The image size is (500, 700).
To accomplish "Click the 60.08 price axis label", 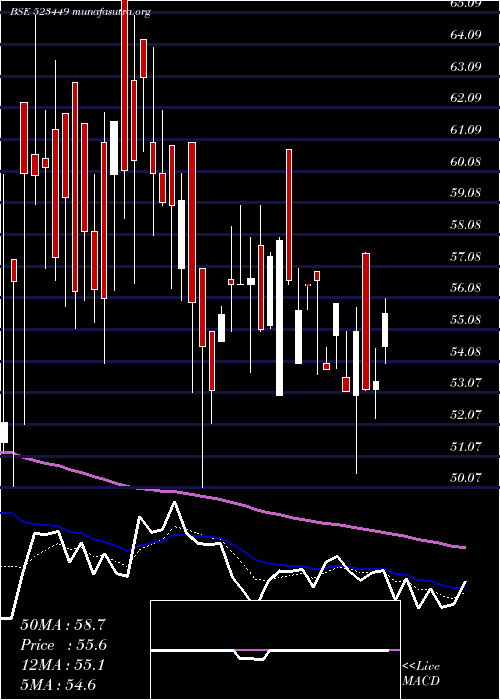I will pos(466,162).
